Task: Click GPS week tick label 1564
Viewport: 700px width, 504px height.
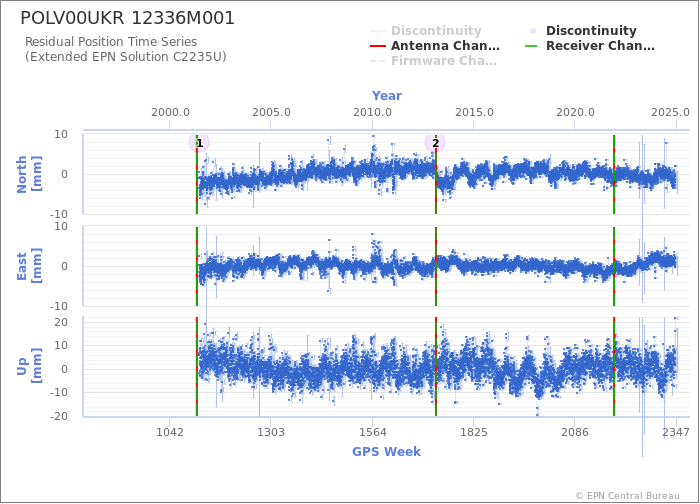Action: (373, 432)
